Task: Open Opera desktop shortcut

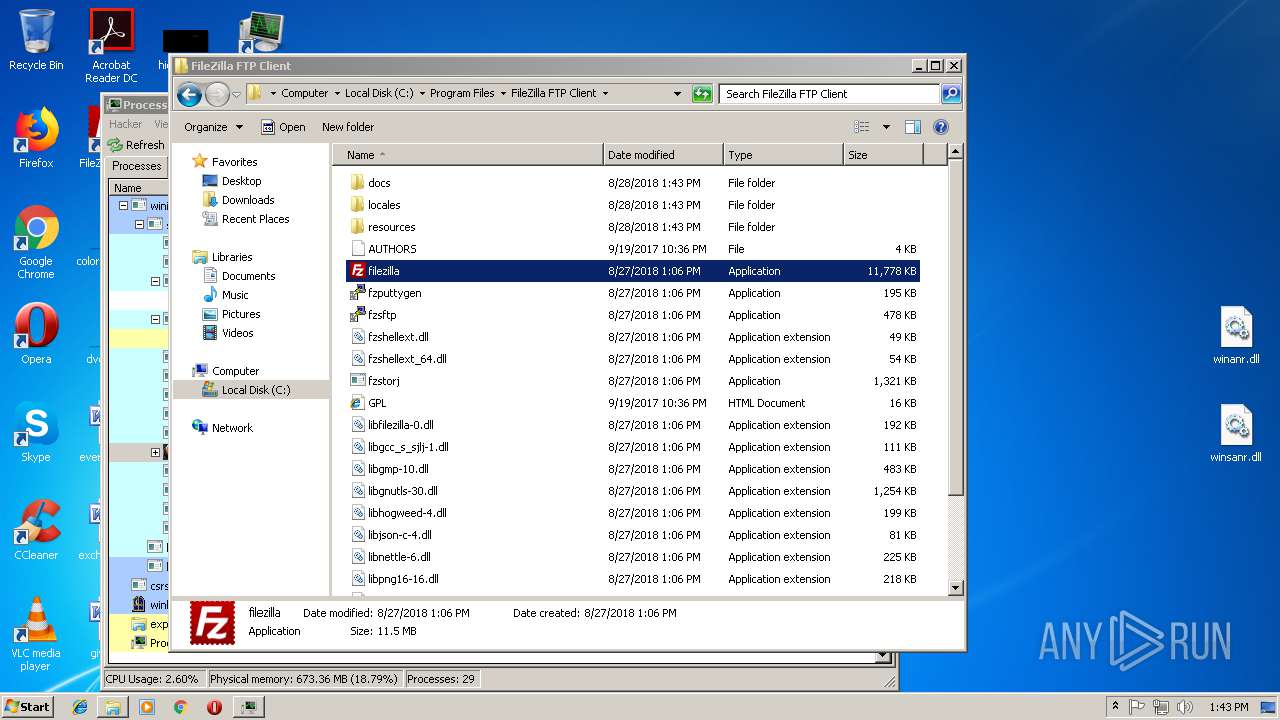Action: 36,334
